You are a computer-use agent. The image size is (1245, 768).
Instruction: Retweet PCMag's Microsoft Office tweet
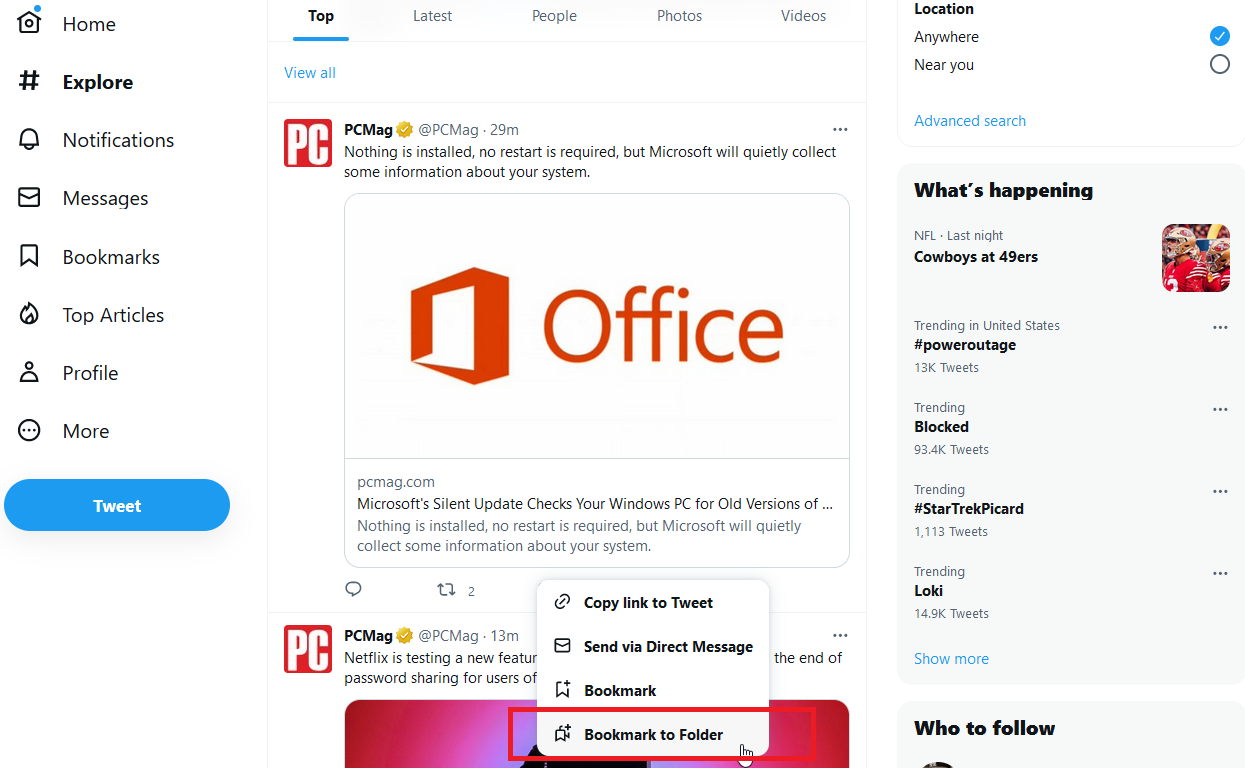[x=445, y=589]
